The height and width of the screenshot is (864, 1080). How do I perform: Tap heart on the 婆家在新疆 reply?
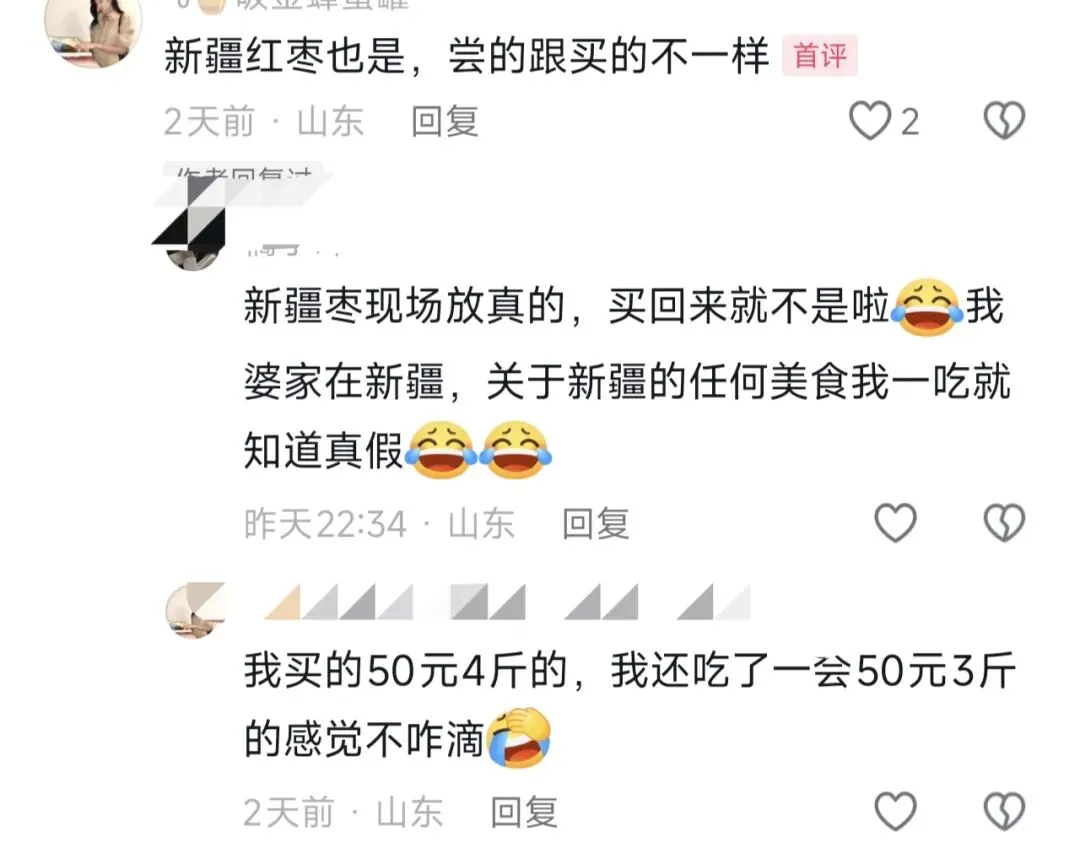point(895,522)
